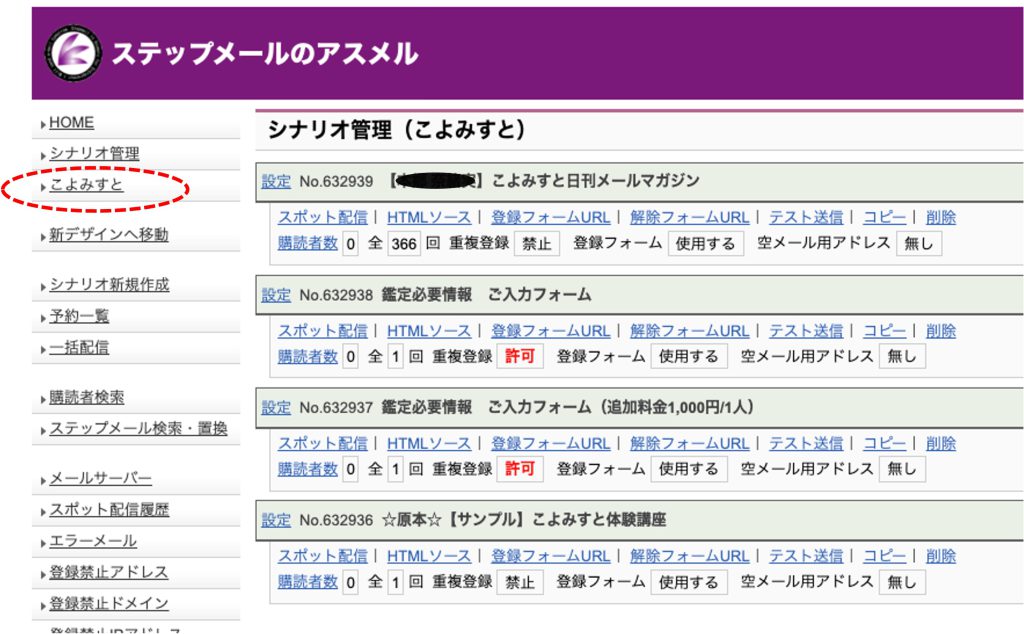Open スポット配信履歴 sidebar link
The image size is (1024, 634).
tap(109, 509)
